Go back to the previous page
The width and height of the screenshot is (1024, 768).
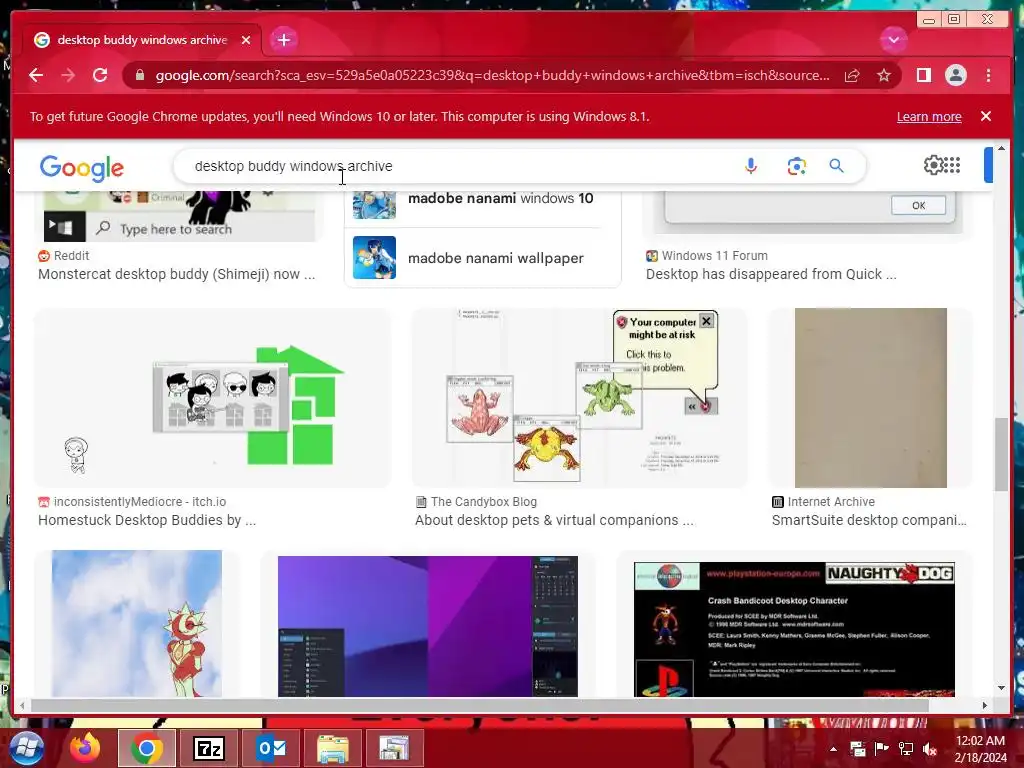click(36, 75)
